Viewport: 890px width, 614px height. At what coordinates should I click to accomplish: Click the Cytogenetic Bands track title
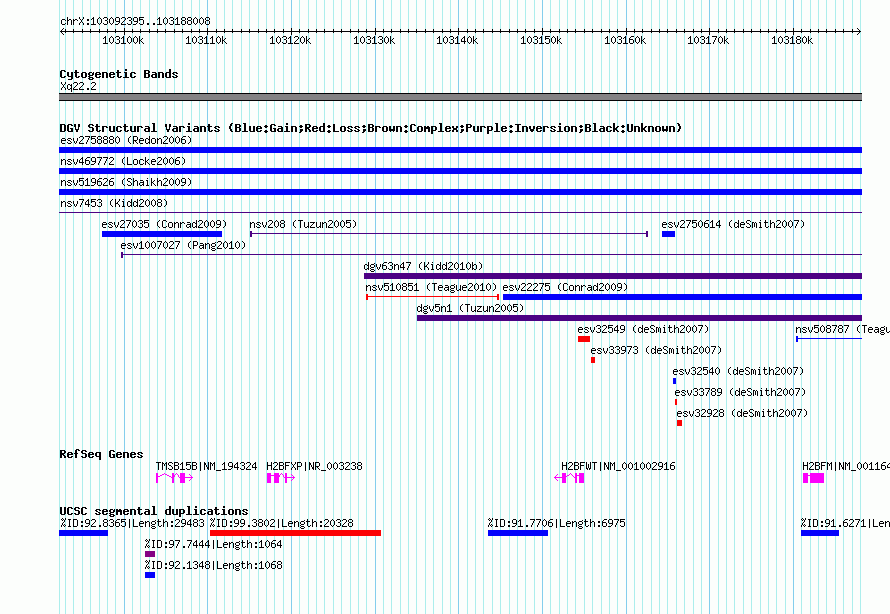[119, 74]
